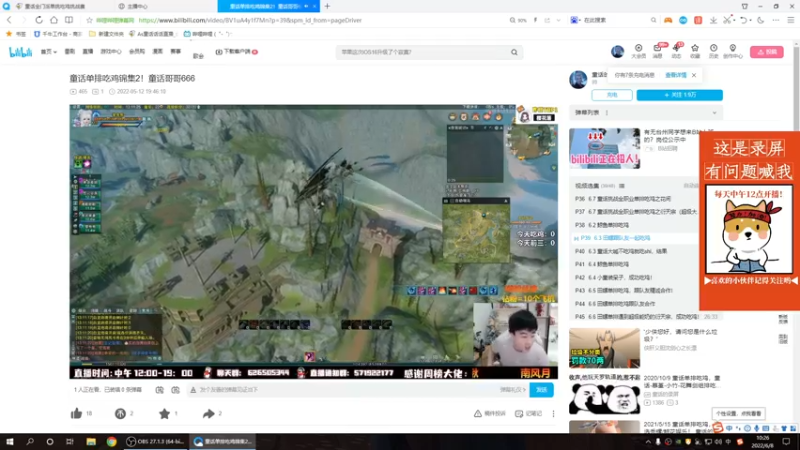Open the danmaku settings icon
This screenshot has height=450, width=800.
pyautogui.click(x=176, y=390)
